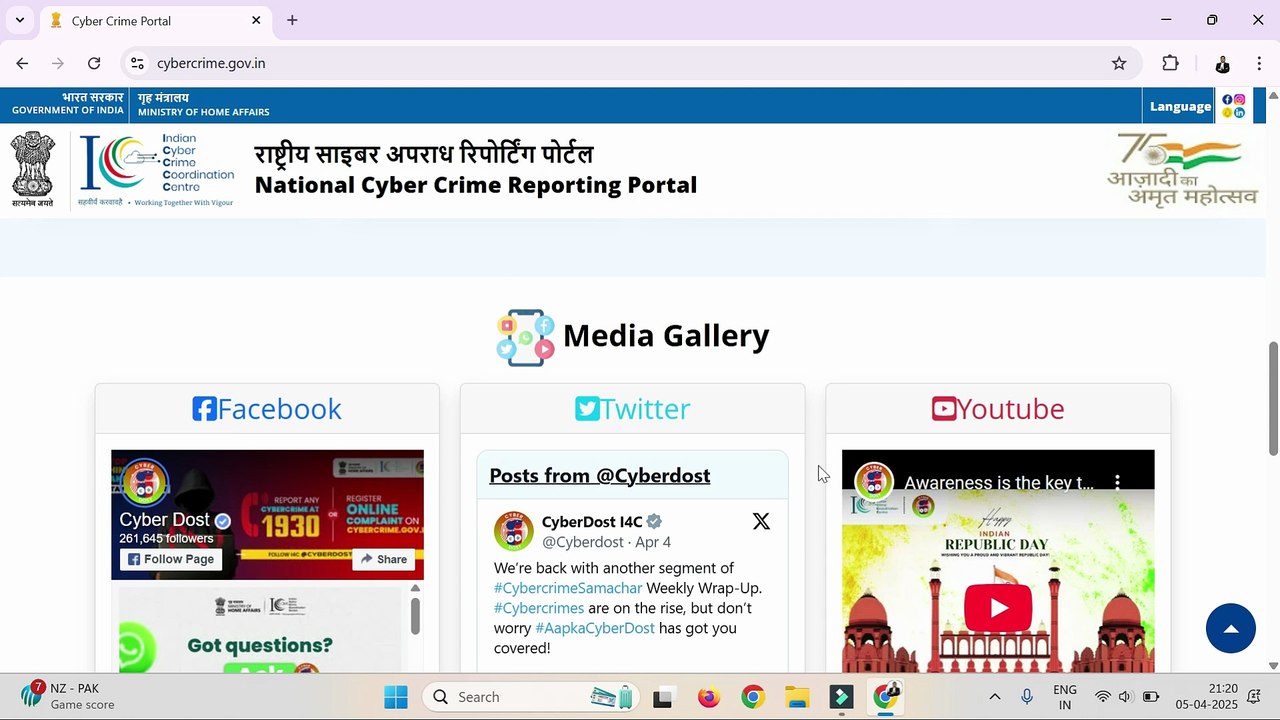Open Windows Start menu
The height and width of the screenshot is (720, 1280).
coord(396,697)
